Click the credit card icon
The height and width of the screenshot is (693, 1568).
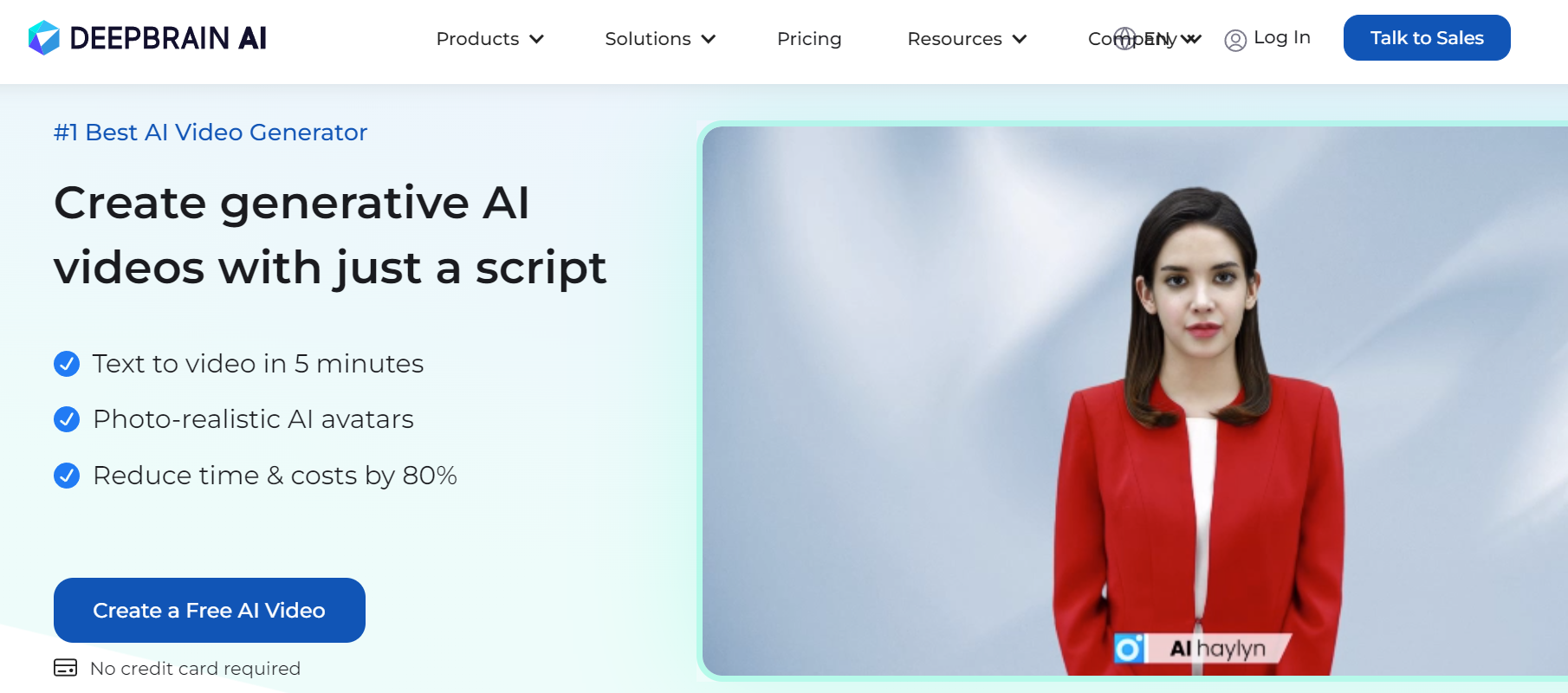coord(66,668)
